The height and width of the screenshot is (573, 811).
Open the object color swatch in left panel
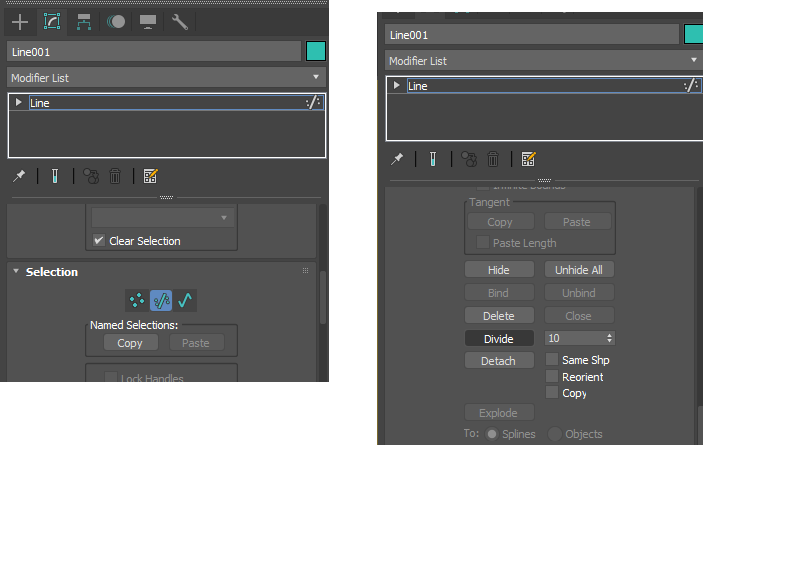pos(316,52)
